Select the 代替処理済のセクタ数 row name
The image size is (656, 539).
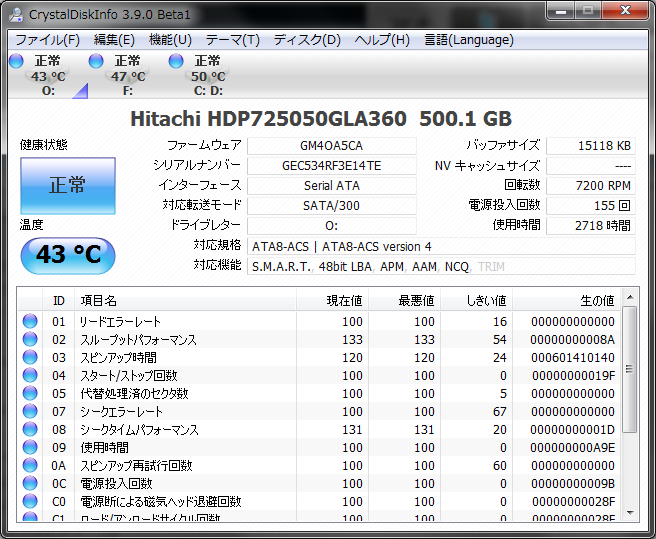tap(134, 393)
